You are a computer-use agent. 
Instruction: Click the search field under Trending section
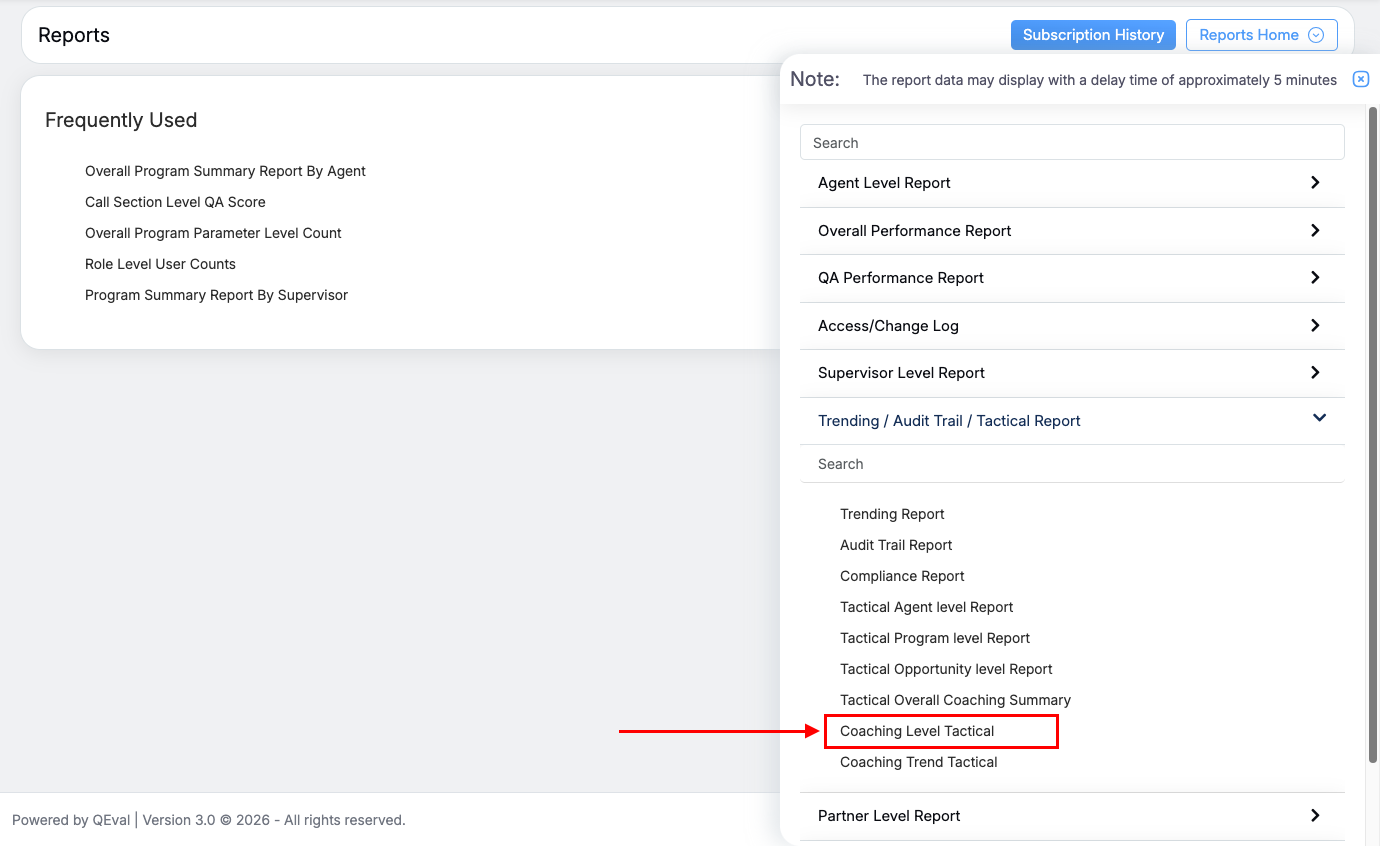[x=1071, y=464]
